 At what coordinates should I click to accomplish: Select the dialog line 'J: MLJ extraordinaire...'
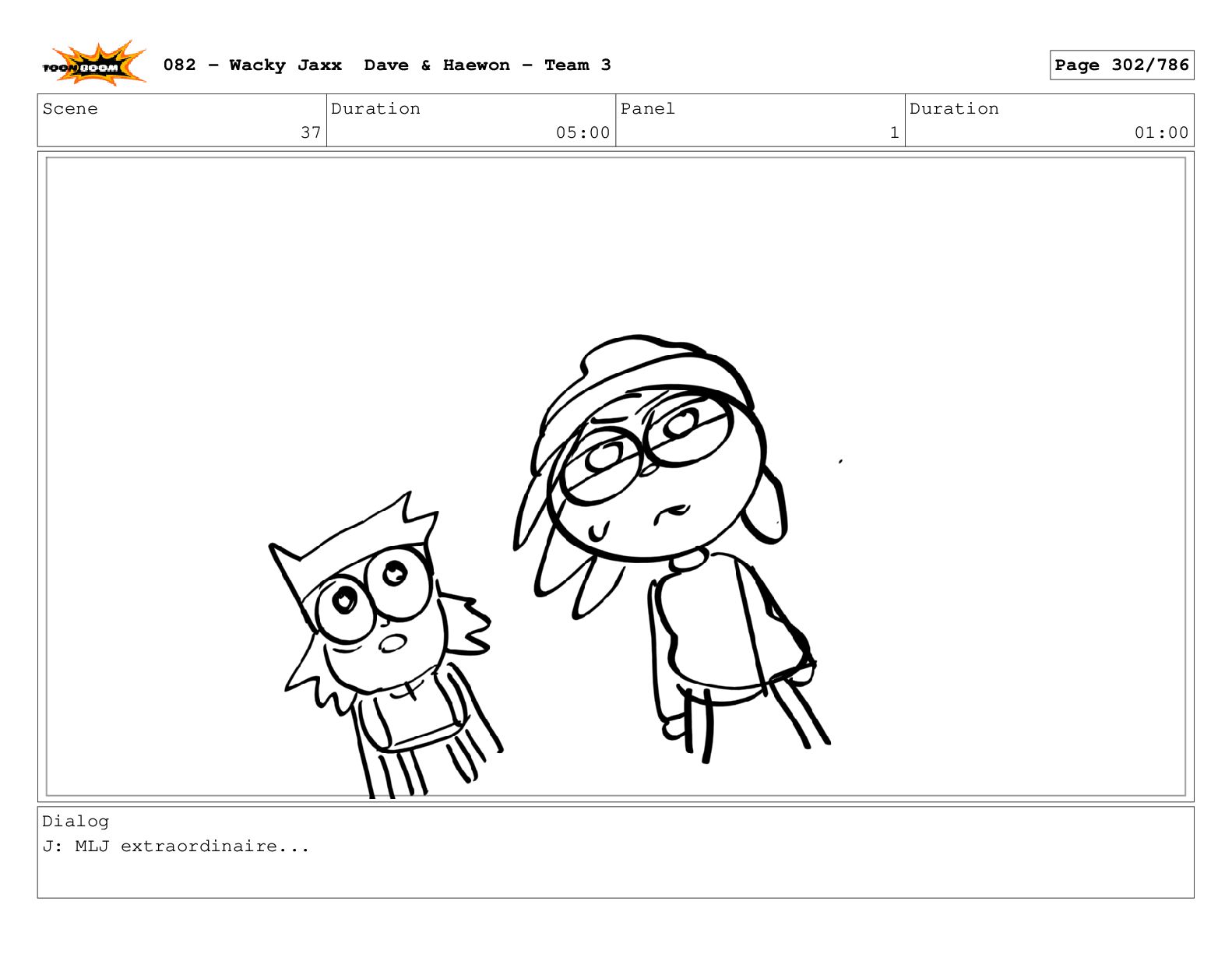click(x=176, y=846)
